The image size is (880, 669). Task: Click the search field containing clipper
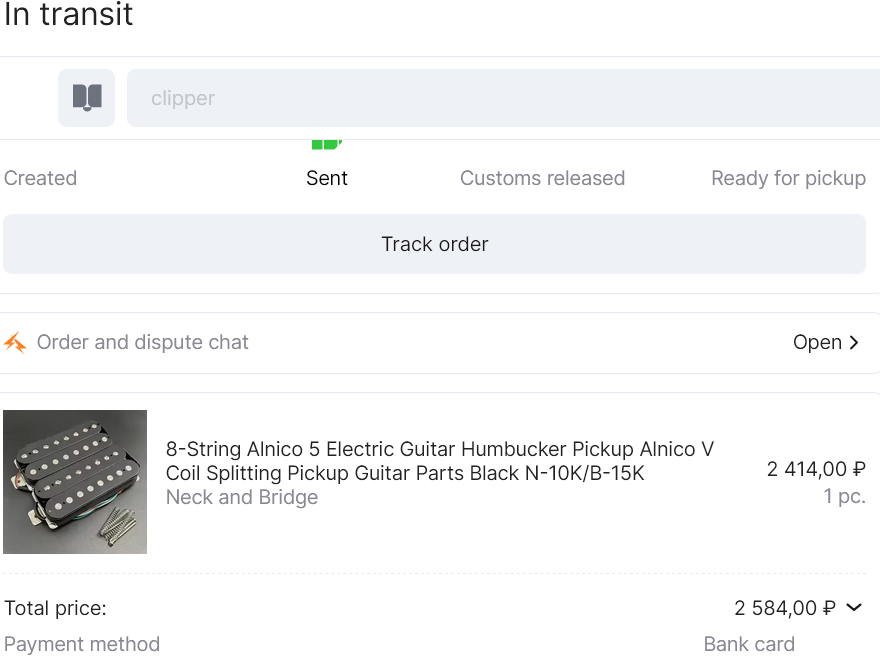click(x=503, y=98)
